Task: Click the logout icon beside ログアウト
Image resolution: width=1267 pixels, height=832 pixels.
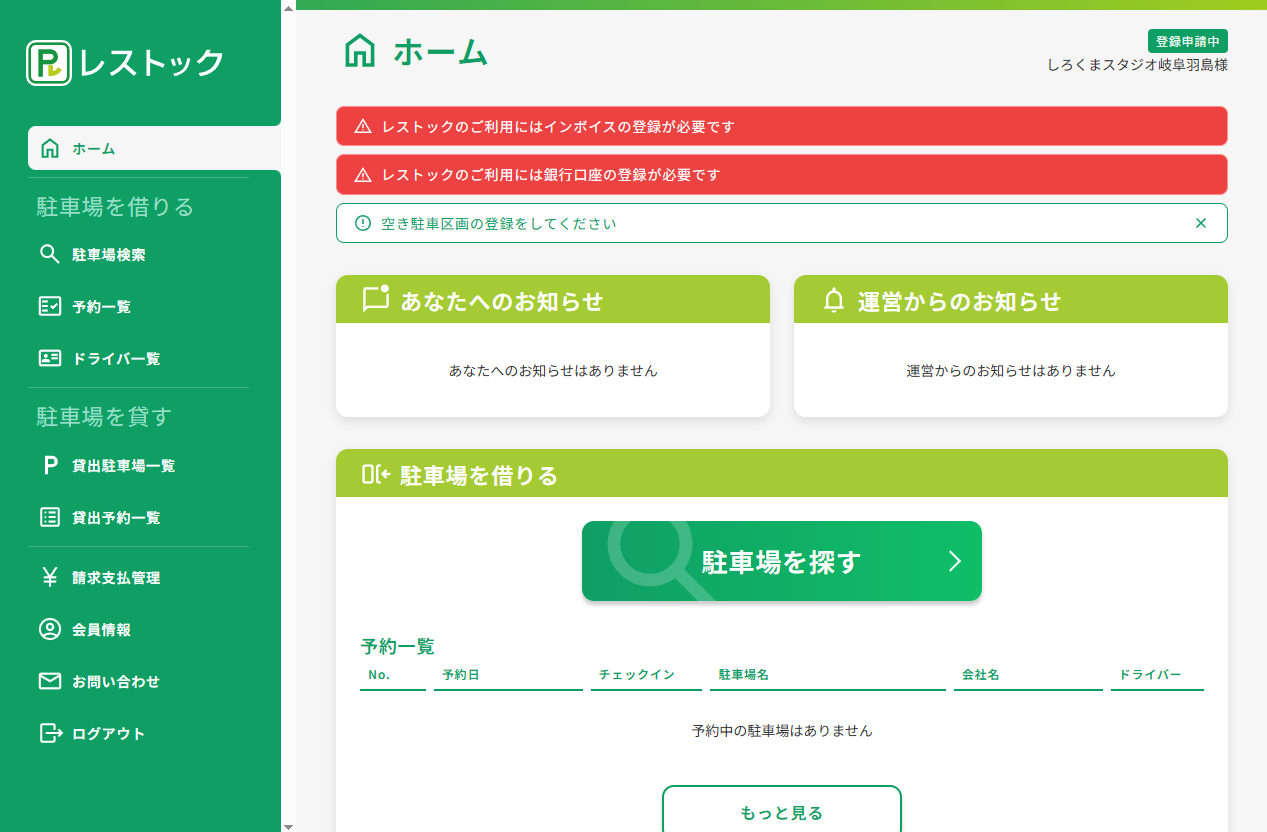Action: click(x=49, y=733)
